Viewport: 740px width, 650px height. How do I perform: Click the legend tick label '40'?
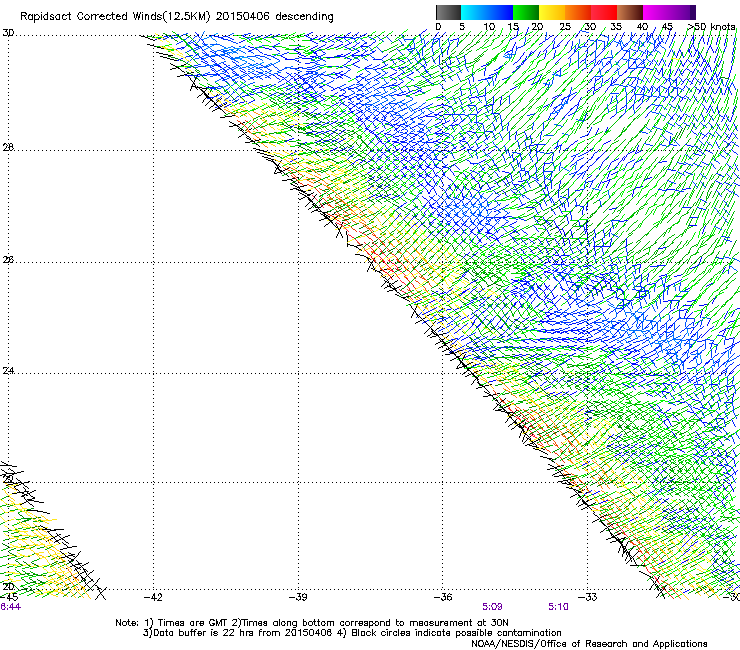click(x=642, y=27)
